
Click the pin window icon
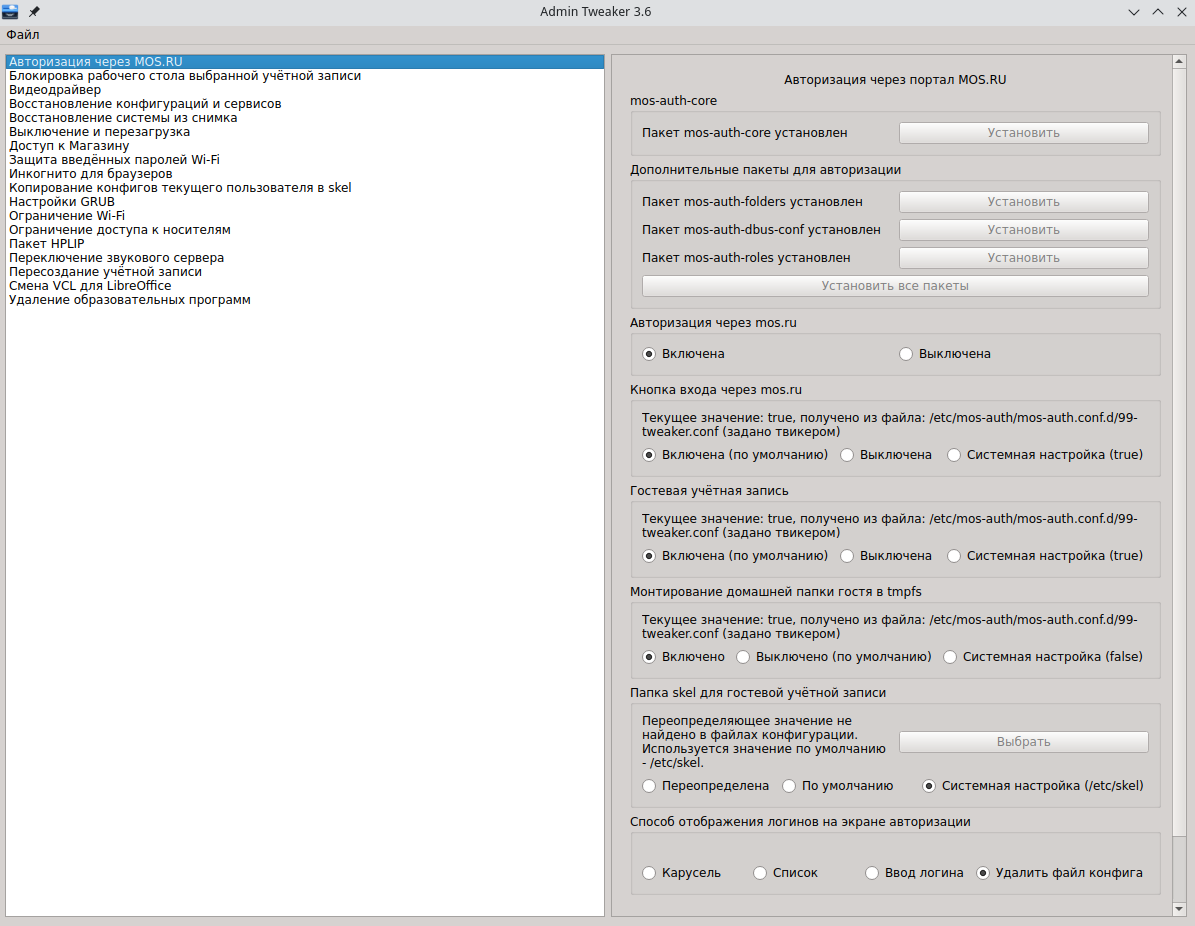[x=34, y=12]
